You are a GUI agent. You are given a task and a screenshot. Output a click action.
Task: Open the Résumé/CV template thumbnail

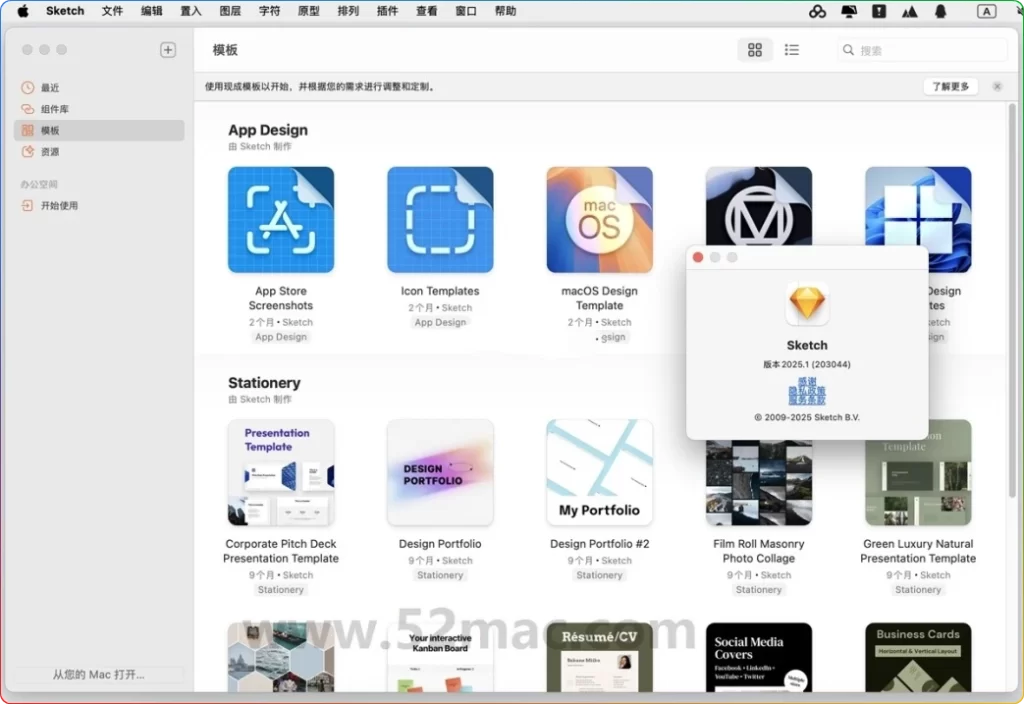(x=600, y=657)
